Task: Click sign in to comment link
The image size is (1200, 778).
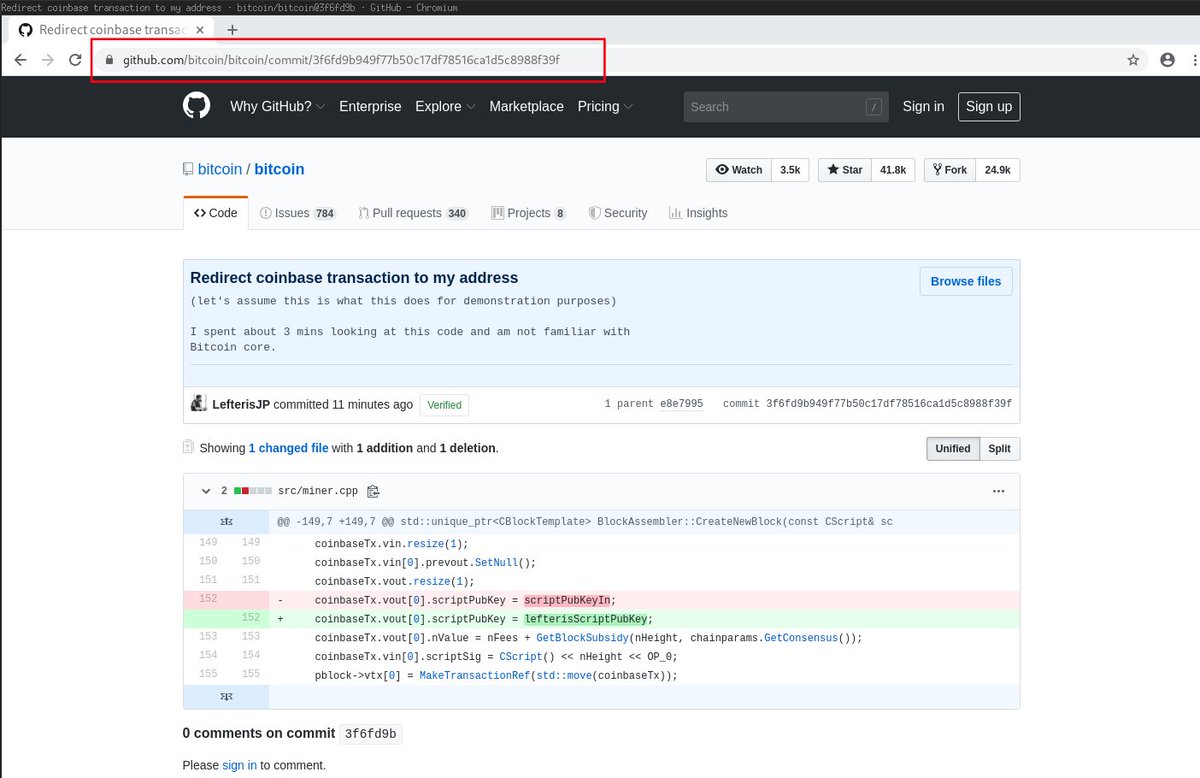Action: pyautogui.click(x=240, y=765)
